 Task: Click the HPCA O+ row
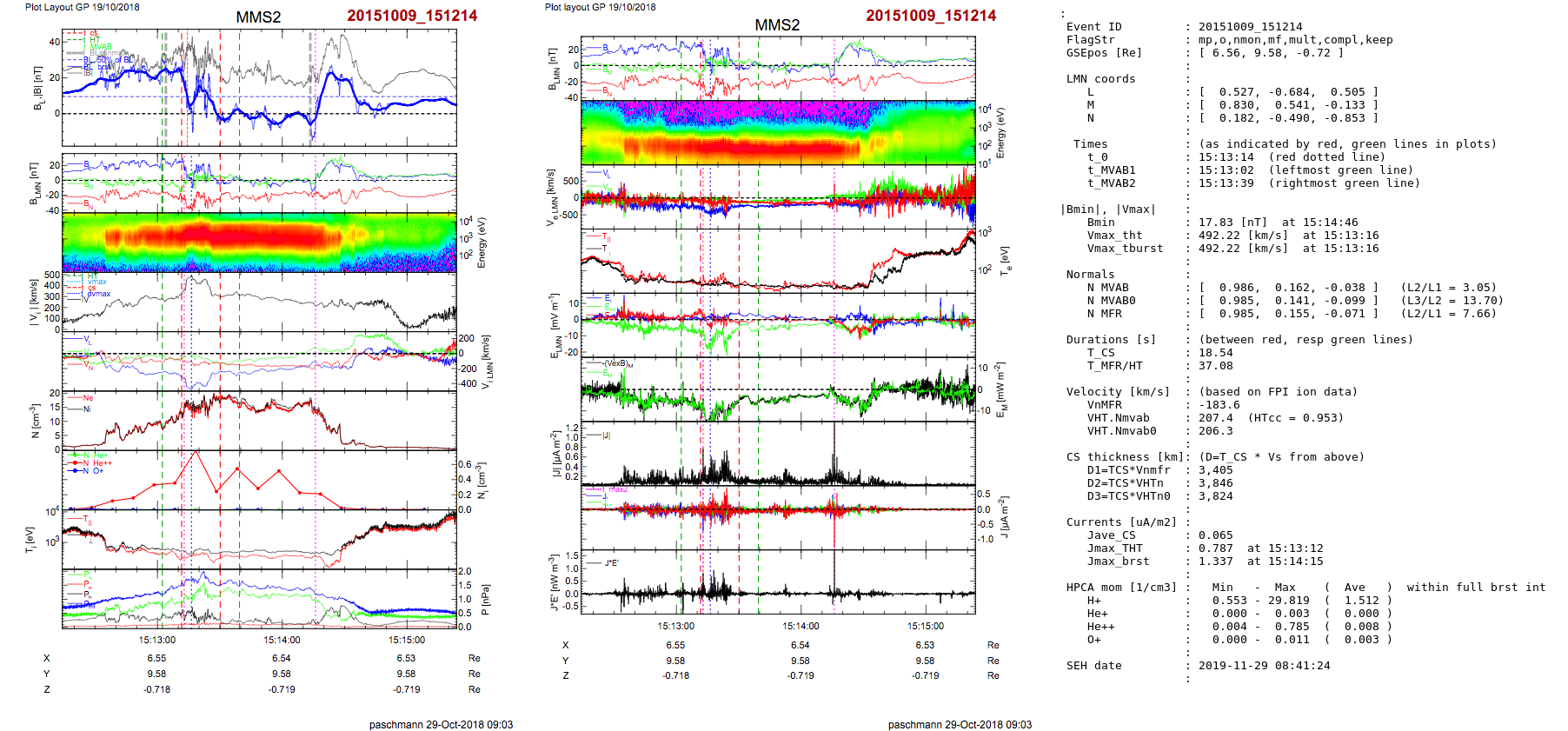[1239, 640]
